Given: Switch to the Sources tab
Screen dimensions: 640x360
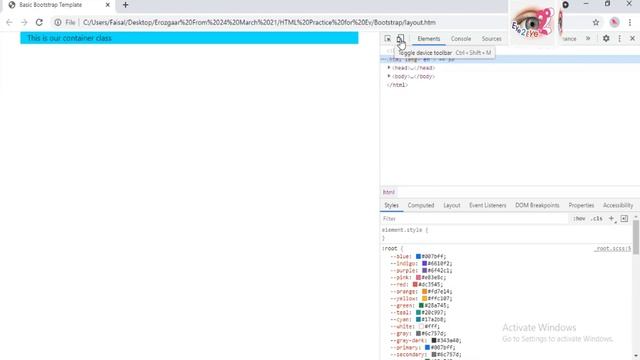Looking at the screenshot, I should coord(491,39).
